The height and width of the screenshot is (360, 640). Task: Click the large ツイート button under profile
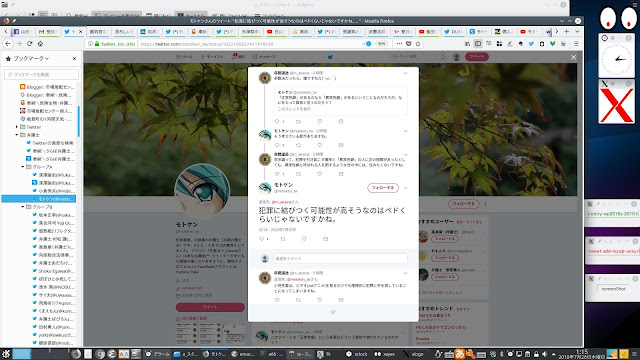pos(210,307)
